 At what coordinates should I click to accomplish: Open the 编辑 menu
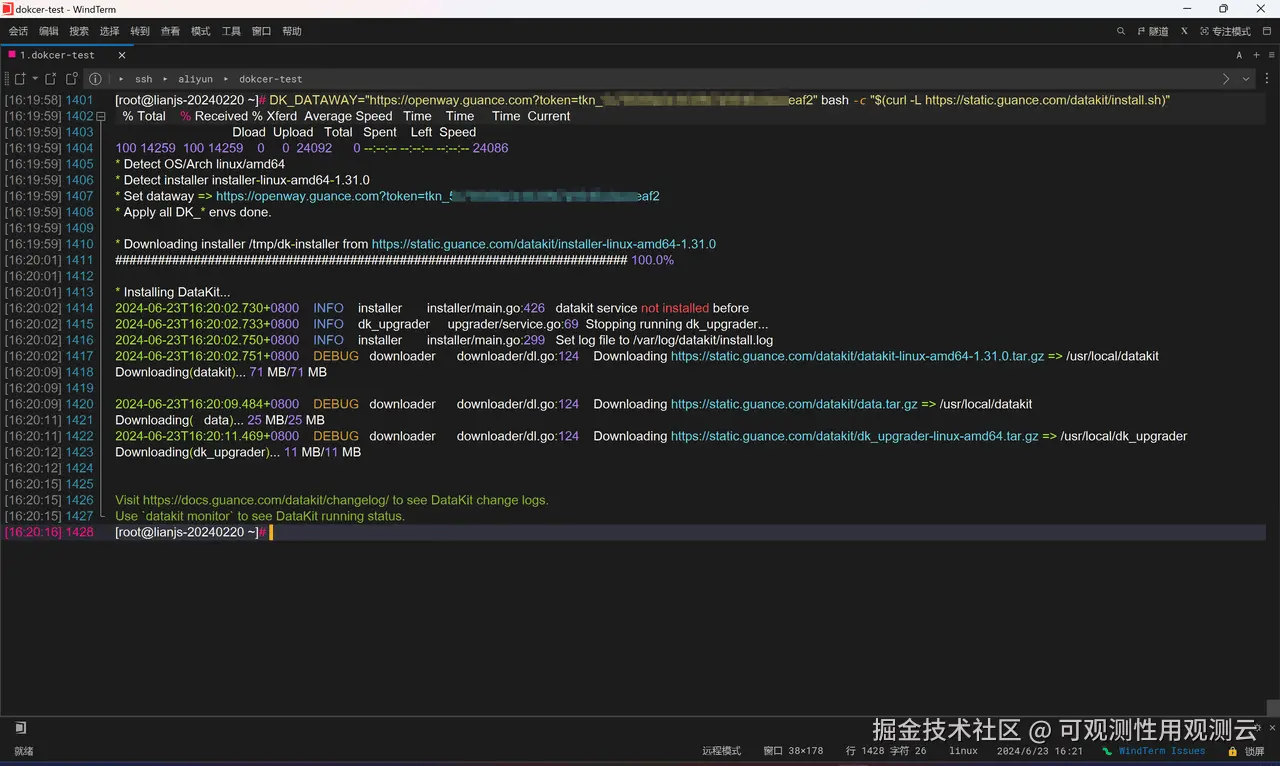pos(48,31)
